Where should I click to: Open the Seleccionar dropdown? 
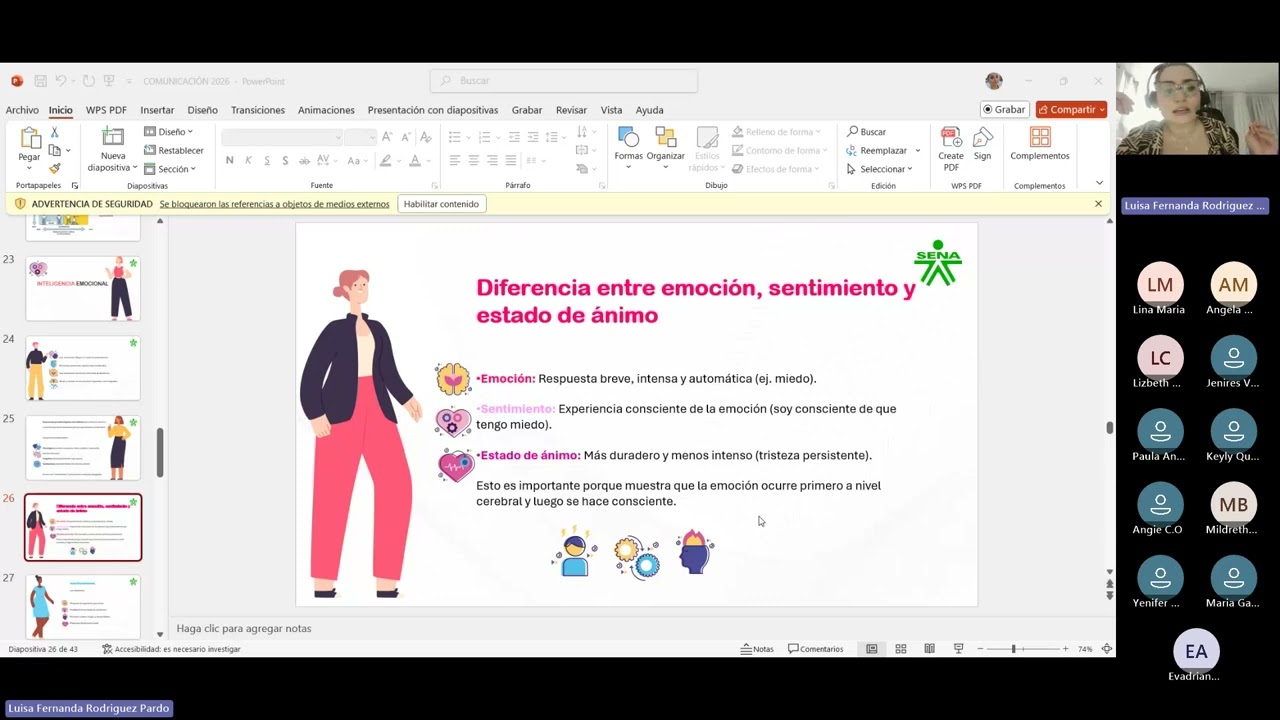[880, 169]
